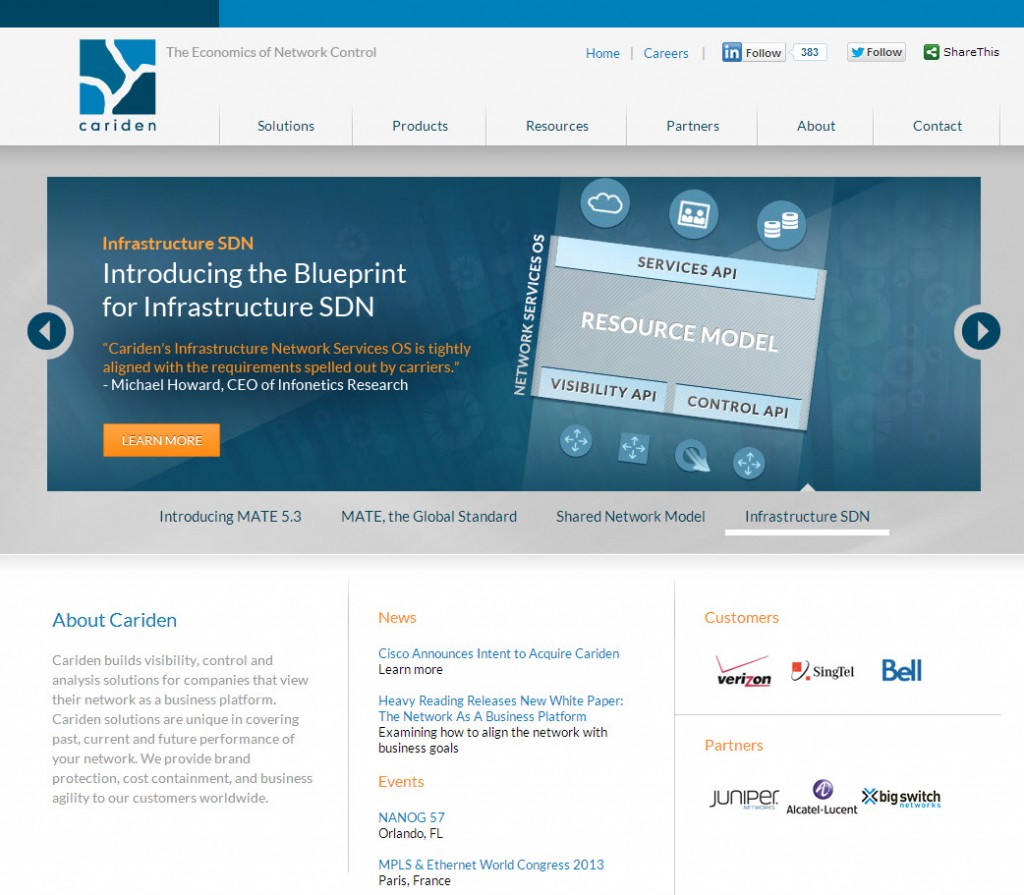1024x895 pixels.
Task: Advance the carousel with the right arrow
Action: tap(979, 331)
